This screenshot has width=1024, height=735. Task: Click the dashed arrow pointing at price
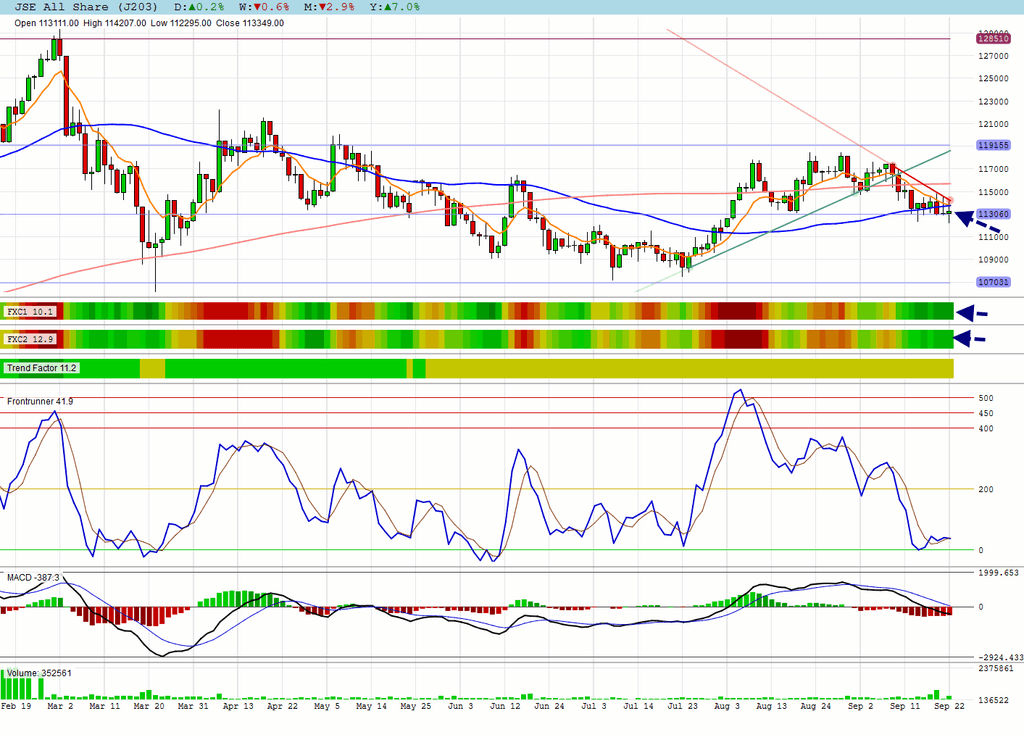click(978, 221)
